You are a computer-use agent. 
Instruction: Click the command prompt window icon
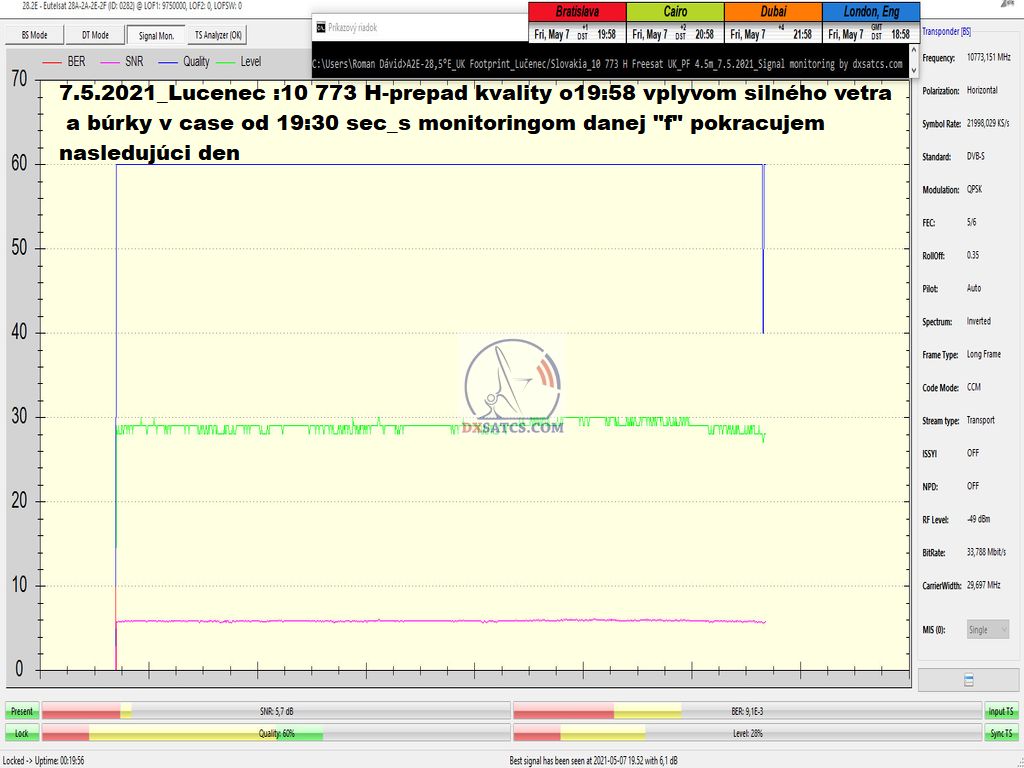click(319, 27)
